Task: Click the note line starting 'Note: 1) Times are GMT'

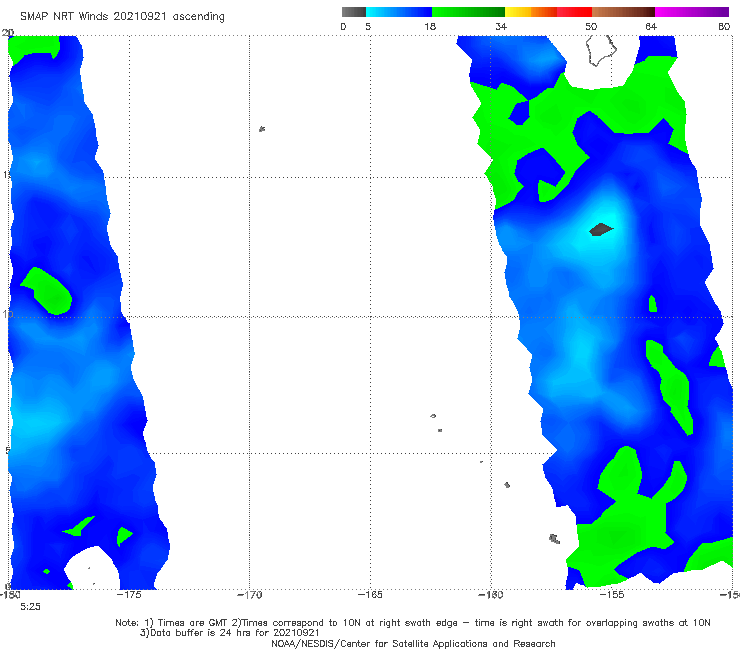Action: (x=413, y=623)
